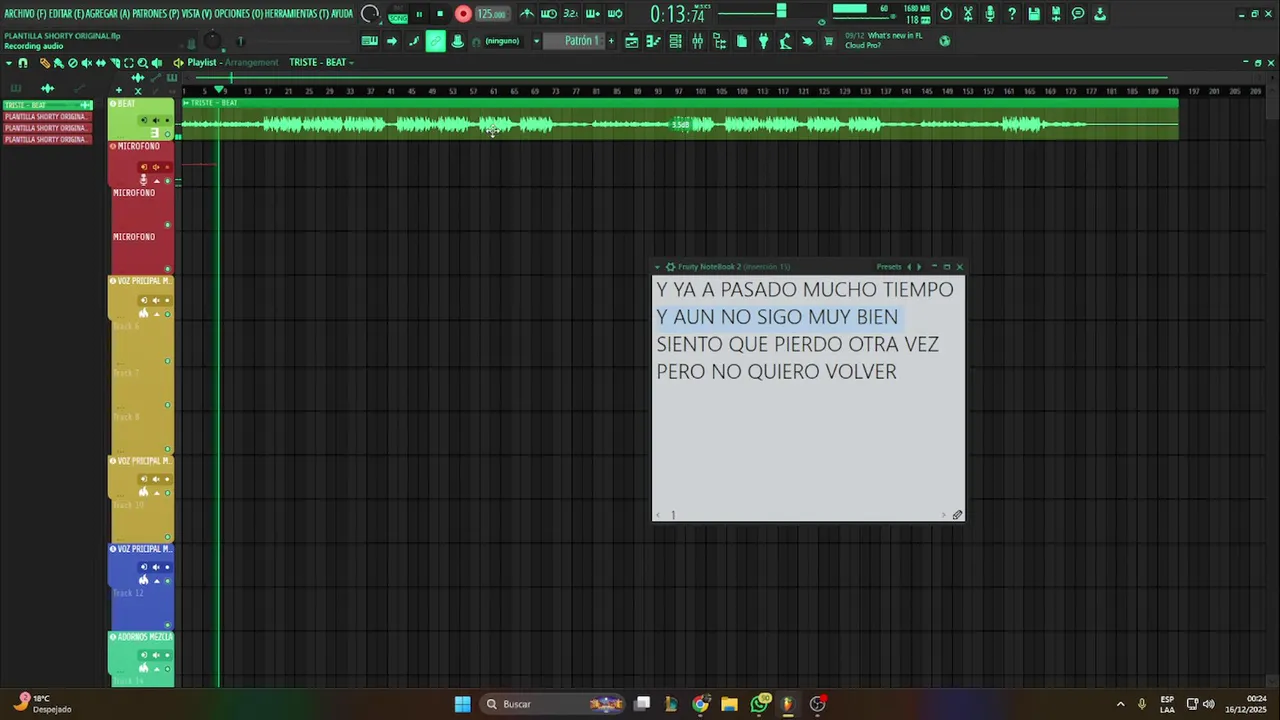Viewport: 1280px width, 720px height.
Task: Click the tempo field showing 125
Action: pos(492,14)
